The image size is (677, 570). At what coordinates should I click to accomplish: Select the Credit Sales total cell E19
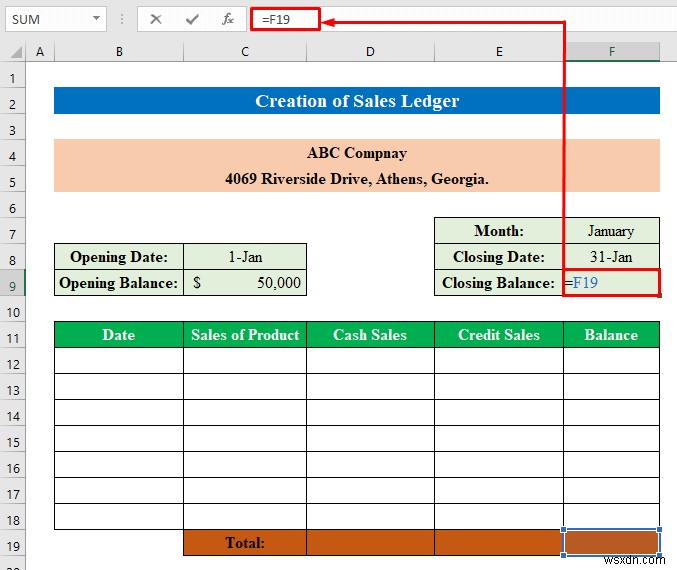[499, 543]
